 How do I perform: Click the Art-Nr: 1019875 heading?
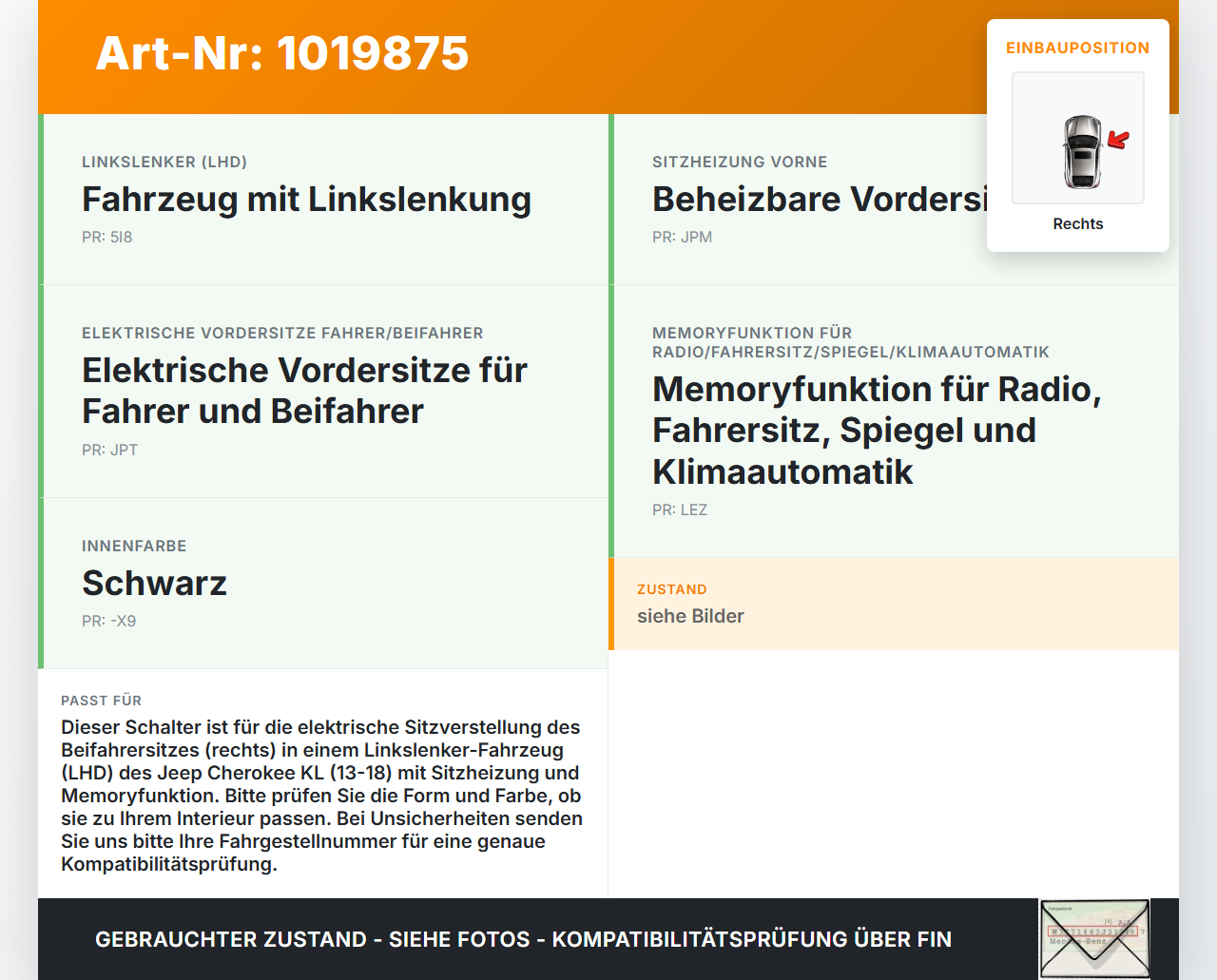pyautogui.click(x=281, y=55)
